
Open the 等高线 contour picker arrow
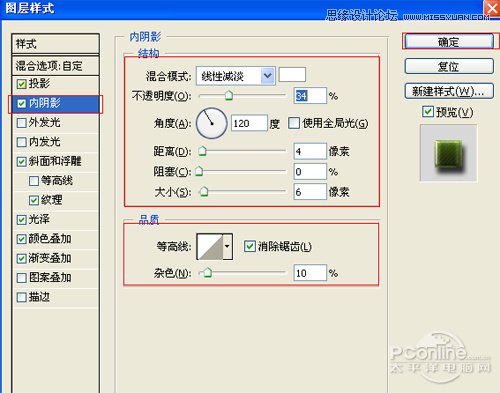click(x=227, y=247)
